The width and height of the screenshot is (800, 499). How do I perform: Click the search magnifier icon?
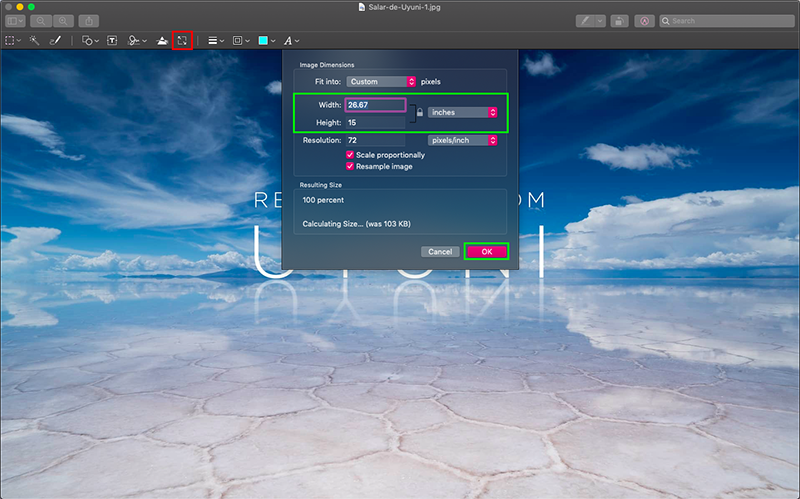665,21
